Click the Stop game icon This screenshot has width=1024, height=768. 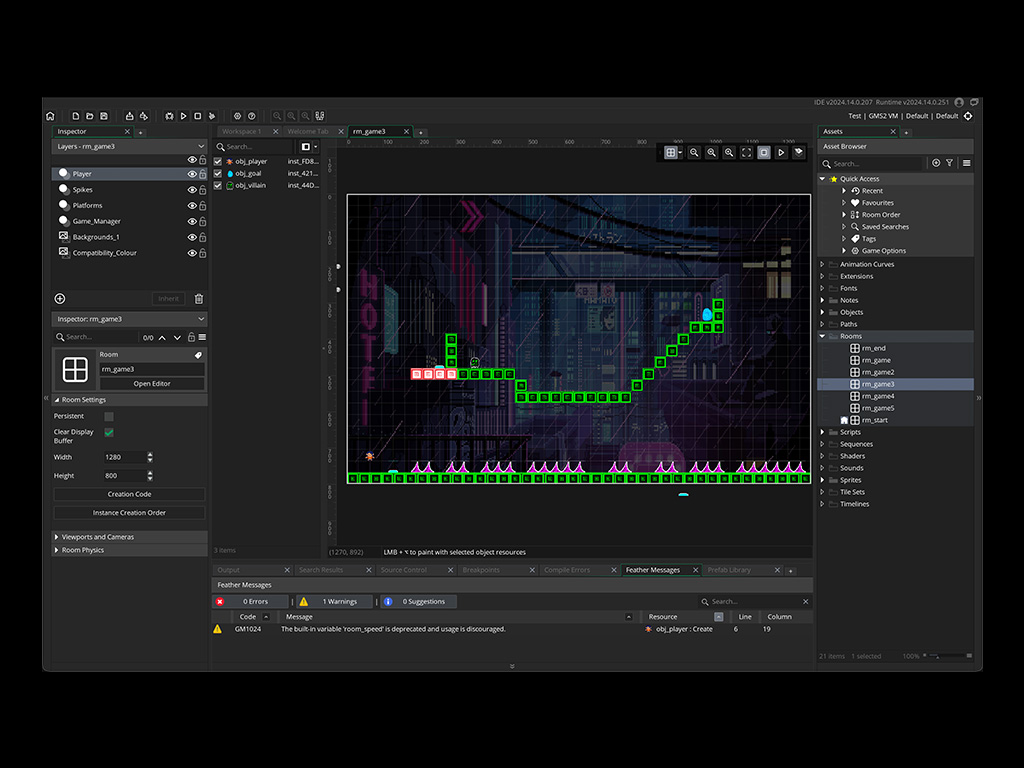(x=198, y=116)
